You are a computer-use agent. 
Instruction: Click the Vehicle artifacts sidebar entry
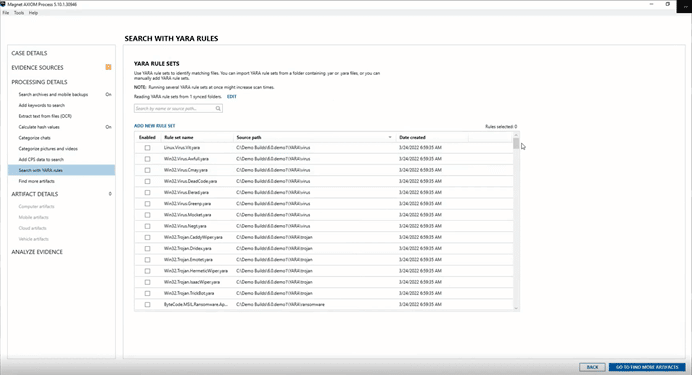(x=34, y=239)
